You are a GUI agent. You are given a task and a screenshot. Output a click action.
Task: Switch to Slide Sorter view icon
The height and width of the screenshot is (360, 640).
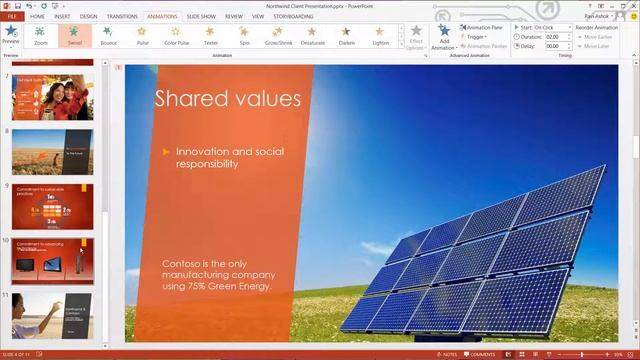click(522, 355)
